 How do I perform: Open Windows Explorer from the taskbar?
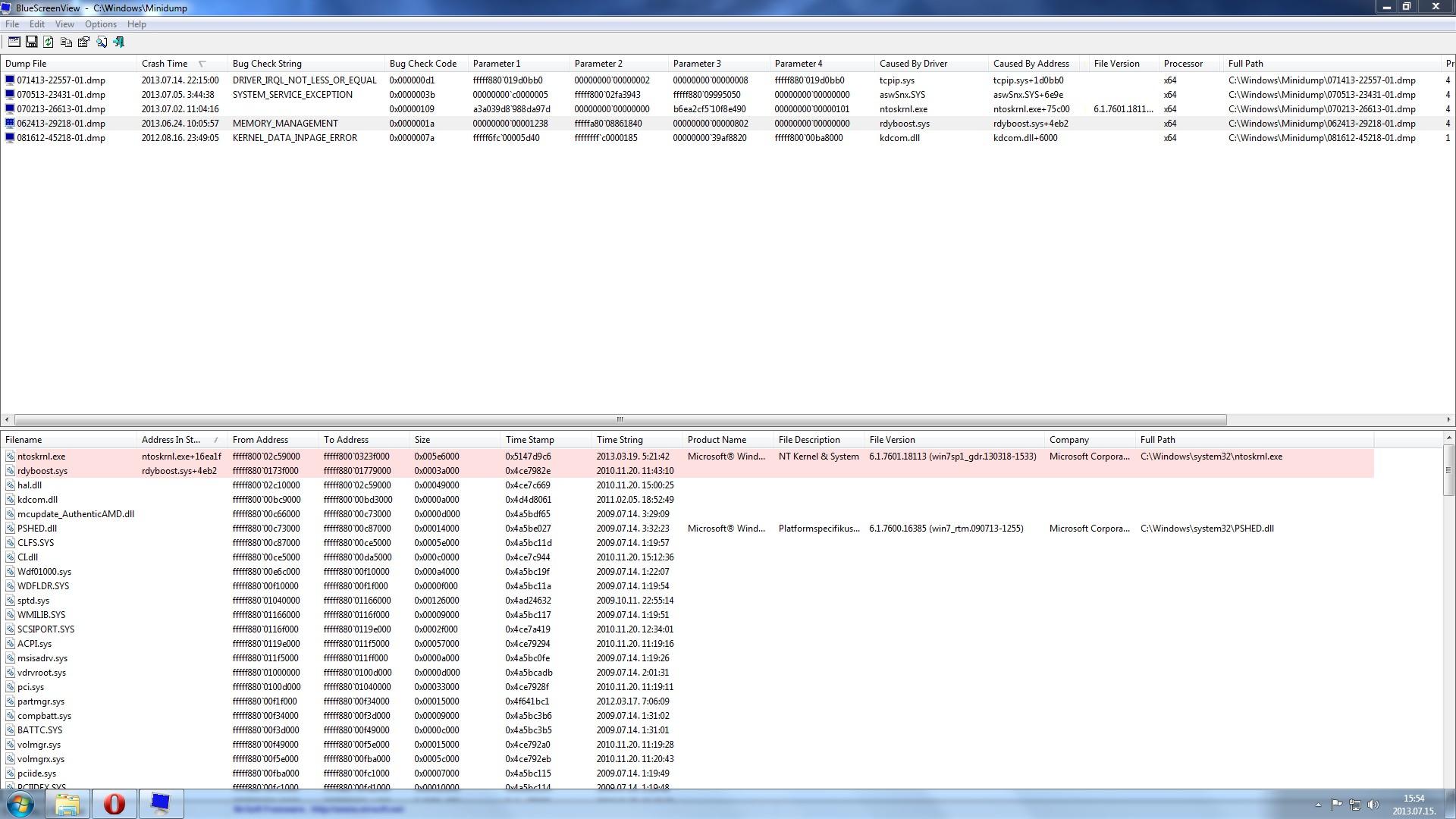[67, 804]
